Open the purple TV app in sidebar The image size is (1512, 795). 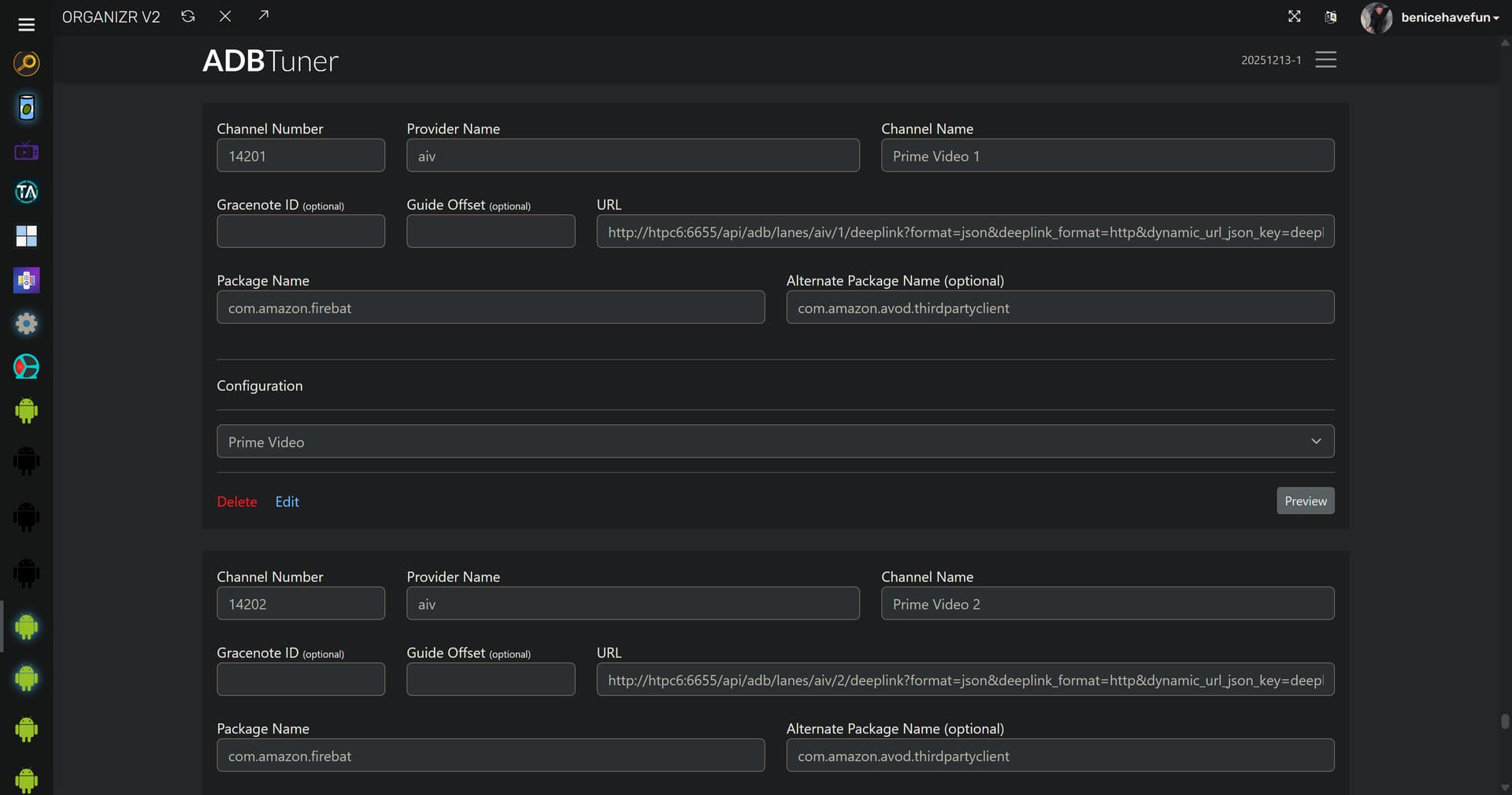click(26, 150)
